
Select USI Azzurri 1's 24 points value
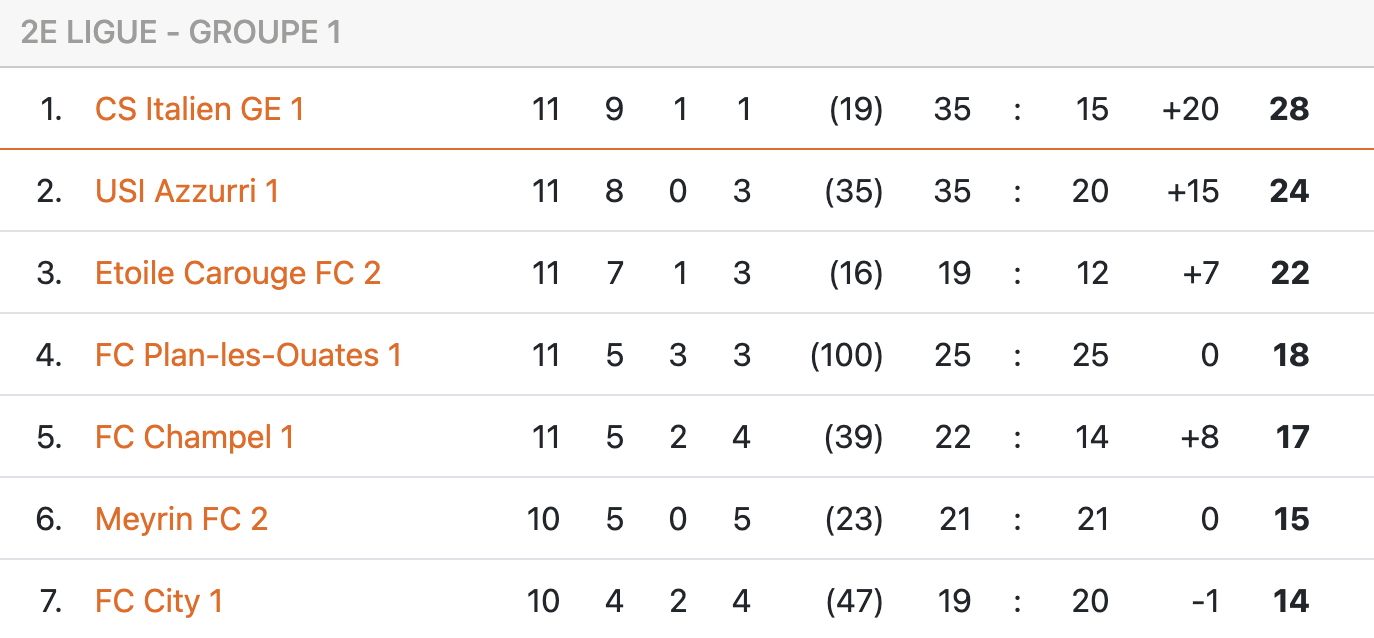pos(1289,191)
